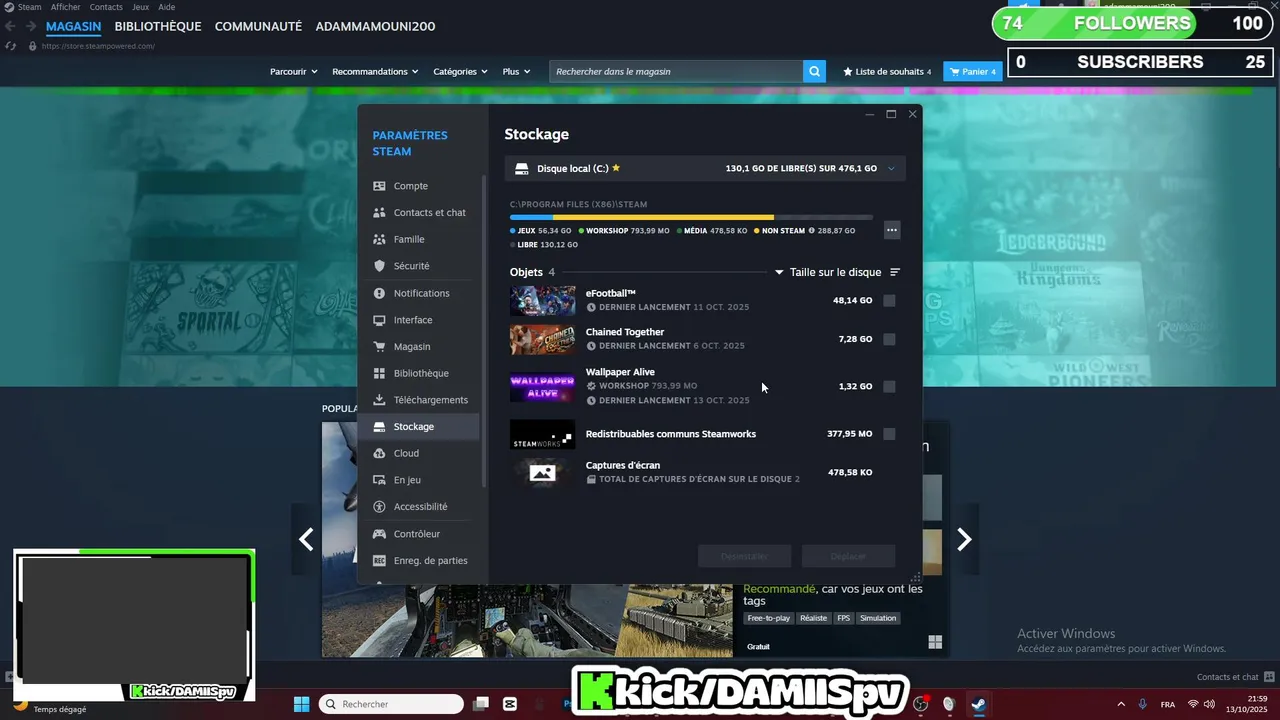The height and width of the screenshot is (720, 1280).
Task: Show previous carousel item with left arrow
Action: pyautogui.click(x=306, y=540)
